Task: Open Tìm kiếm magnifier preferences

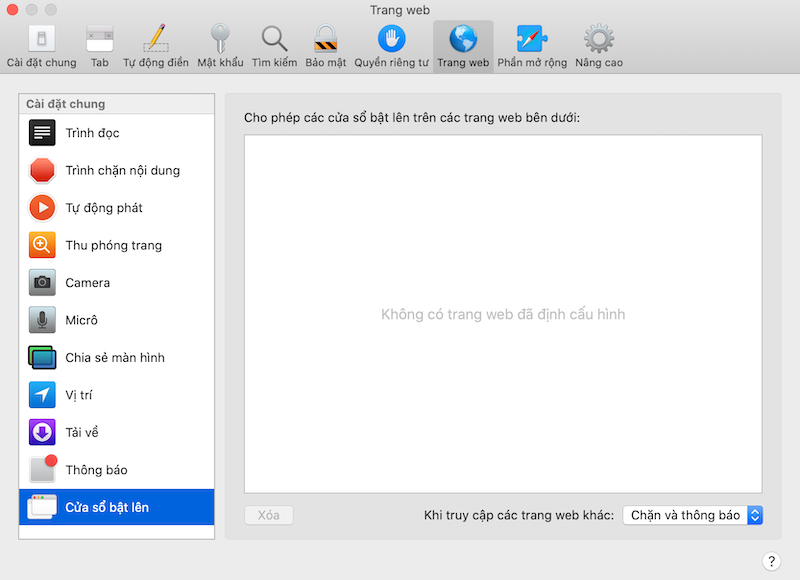Action: pyautogui.click(x=274, y=45)
